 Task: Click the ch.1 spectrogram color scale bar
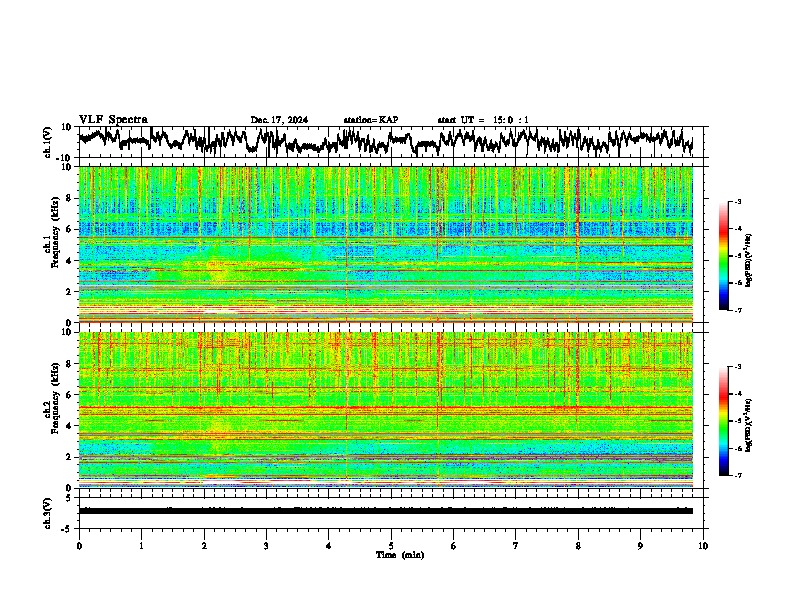[x=724, y=256]
